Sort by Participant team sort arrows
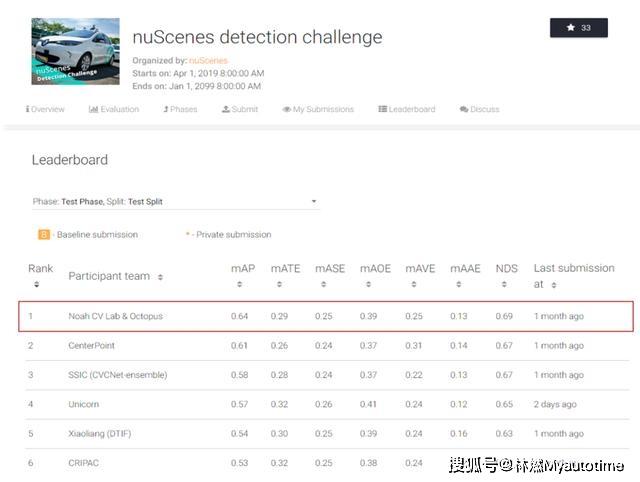This screenshot has height=482, width=640. pyautogui.click(x=160, y=277)
